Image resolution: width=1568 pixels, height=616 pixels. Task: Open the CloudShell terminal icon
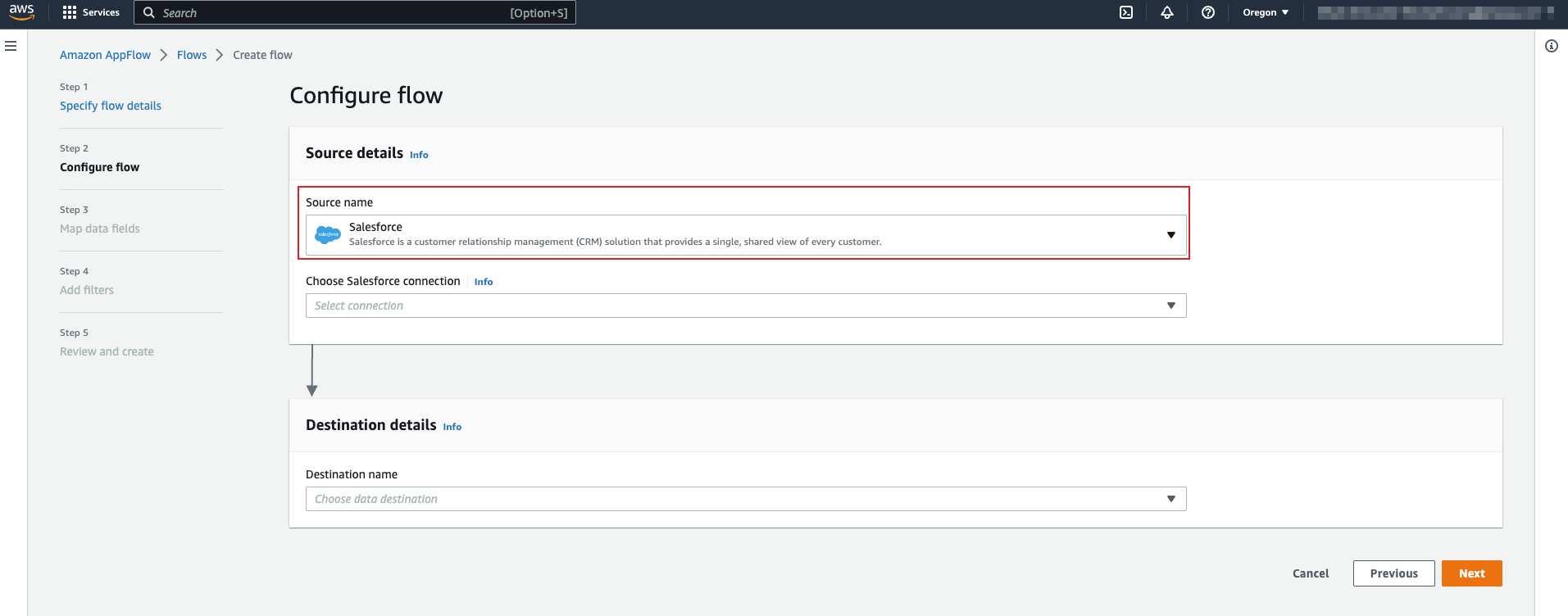[x=1126, y=12]
